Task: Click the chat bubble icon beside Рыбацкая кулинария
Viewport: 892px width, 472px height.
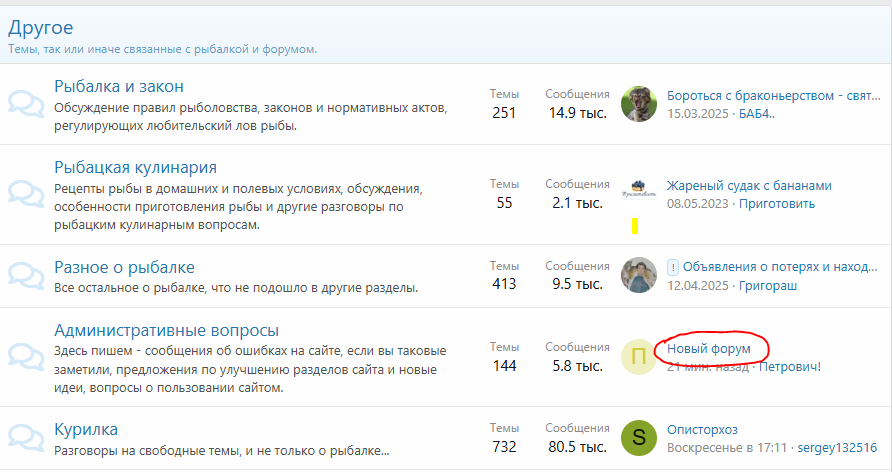Action: coord(26,194)
